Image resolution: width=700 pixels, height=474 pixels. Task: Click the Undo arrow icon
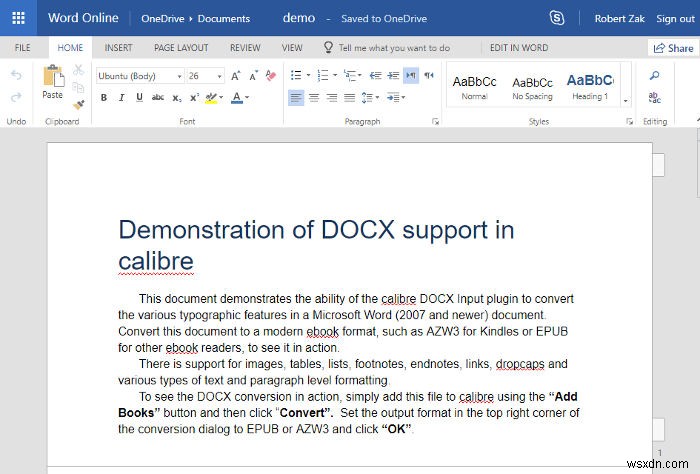pos(16,75)
